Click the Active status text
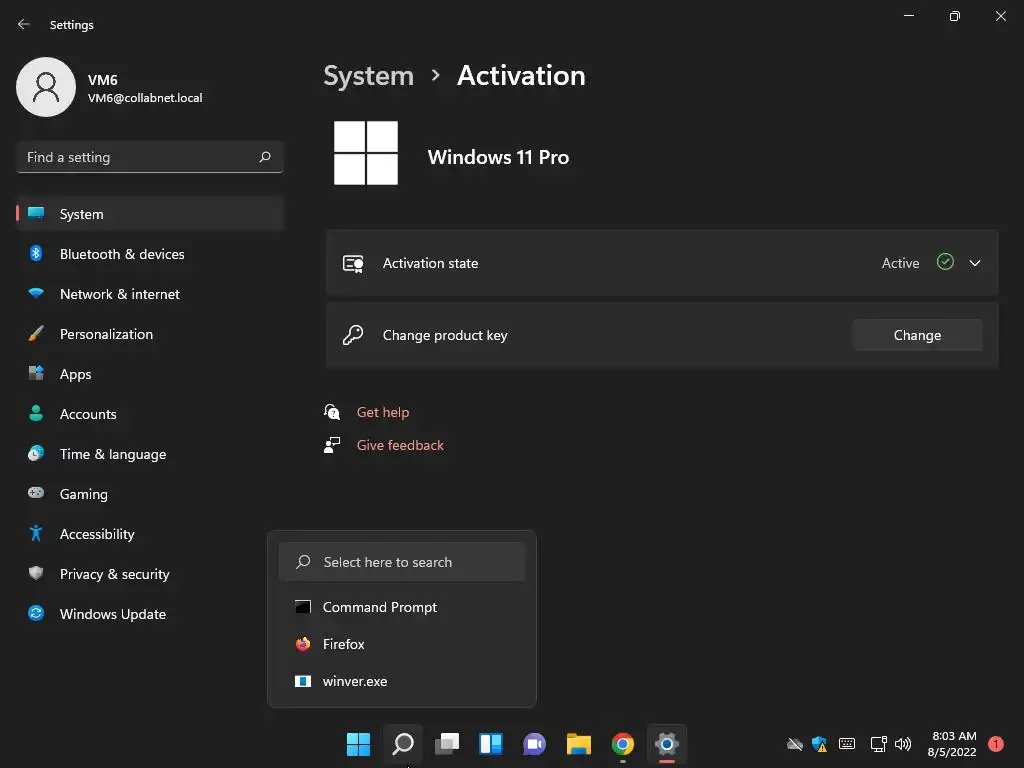Viewport: 1024px width, 768px height. pyautogui.click(x=900, y=263)
